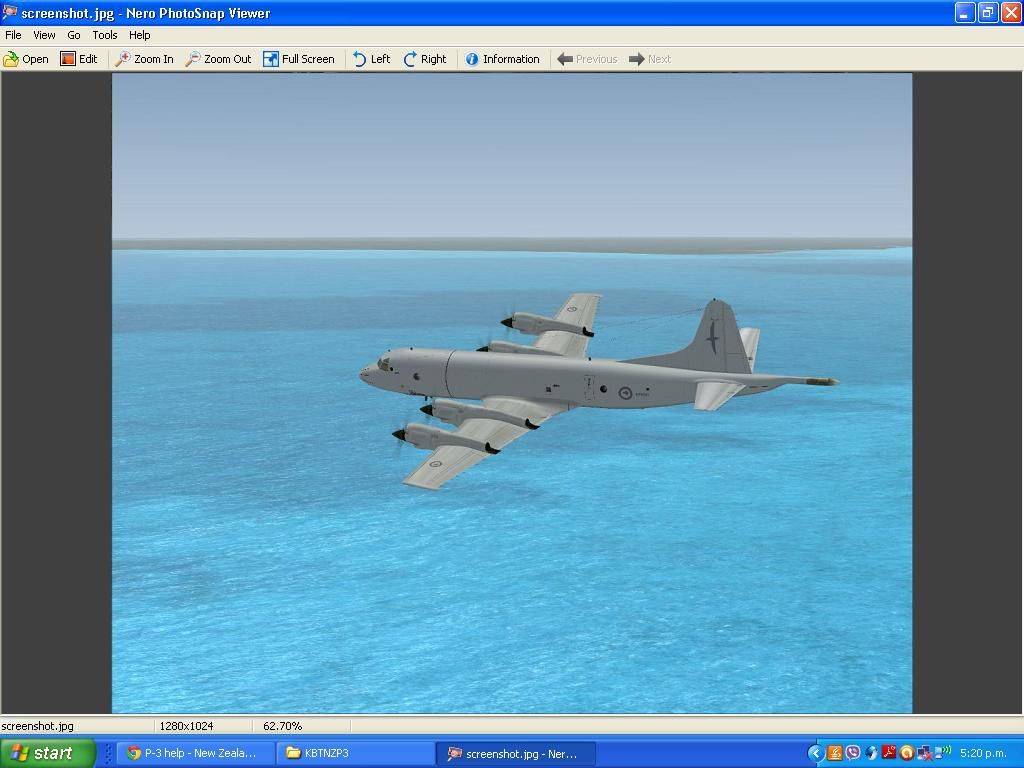Image resolution: width=1024 pixels, height=768 pixels.
Task: Zoom In on the aircraft image
Action: (x=144, y=59)
